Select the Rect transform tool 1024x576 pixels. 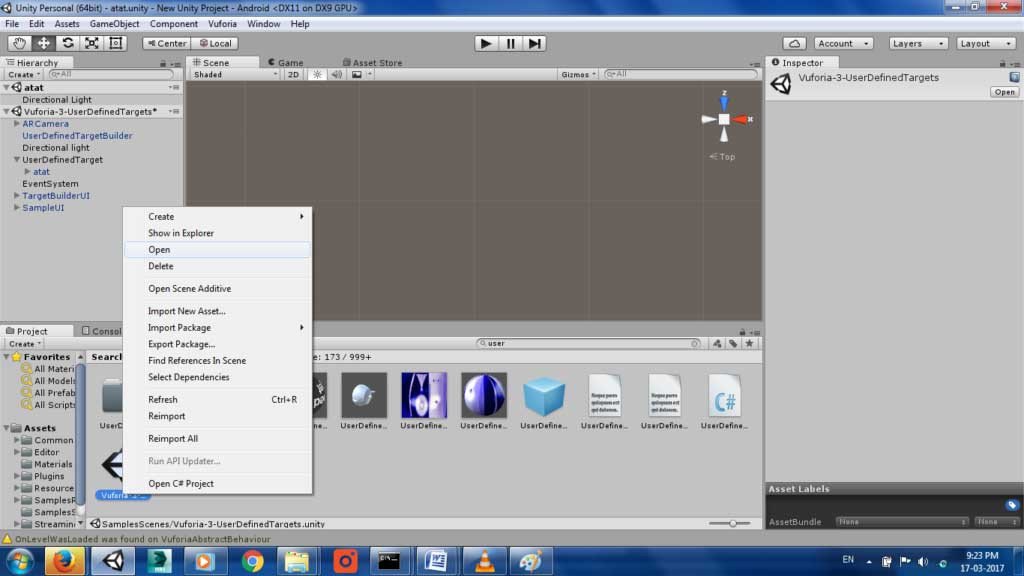pos(116,43)
